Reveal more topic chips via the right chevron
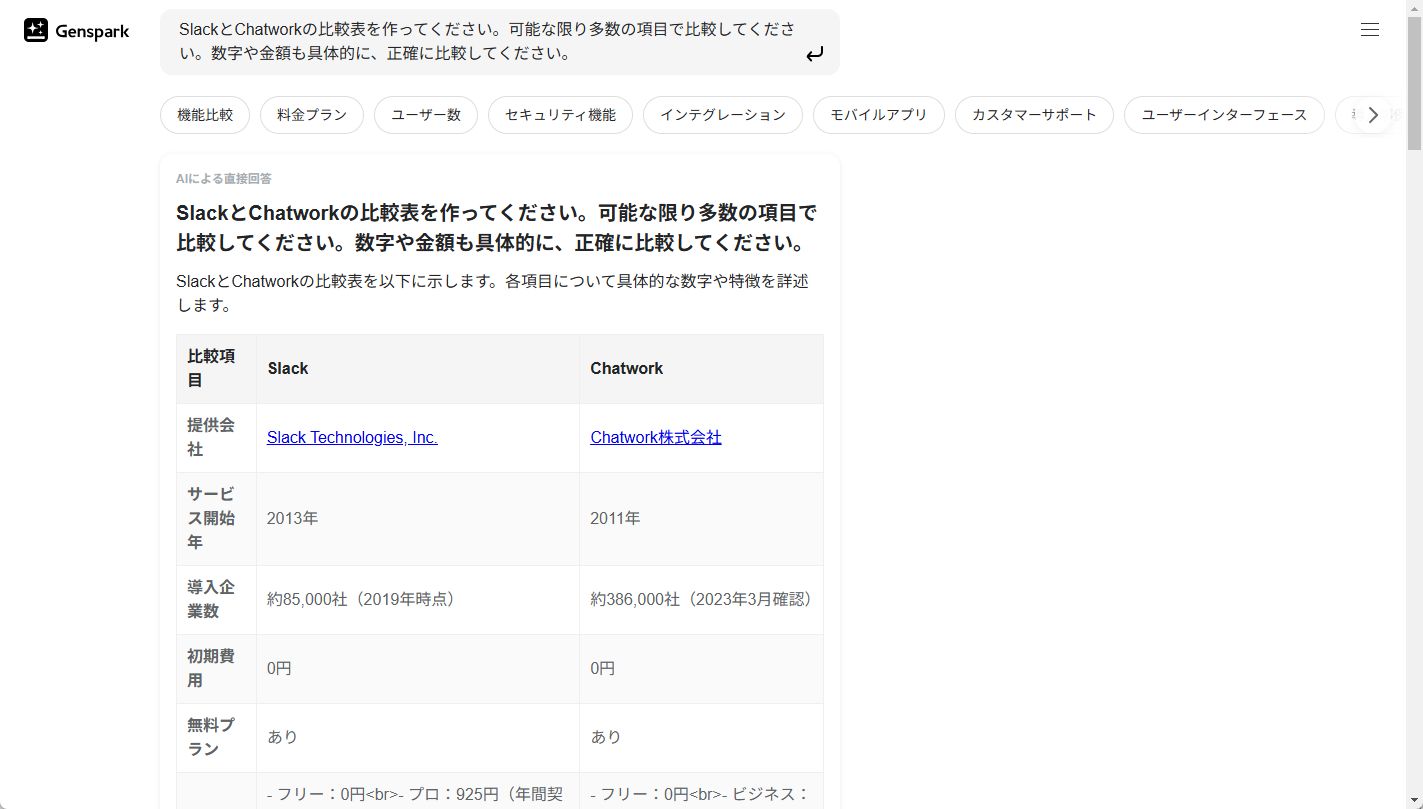The height and width of the screenshot is (809, 1423). click(x=1373, y=114)
